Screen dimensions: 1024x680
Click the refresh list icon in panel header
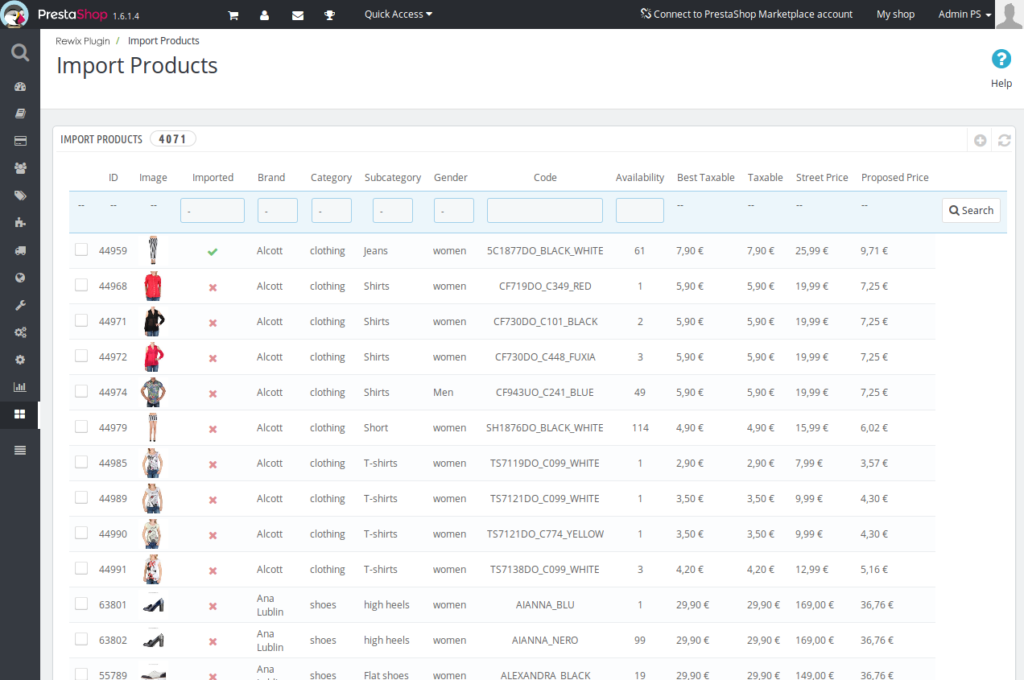coord(1004,140)
